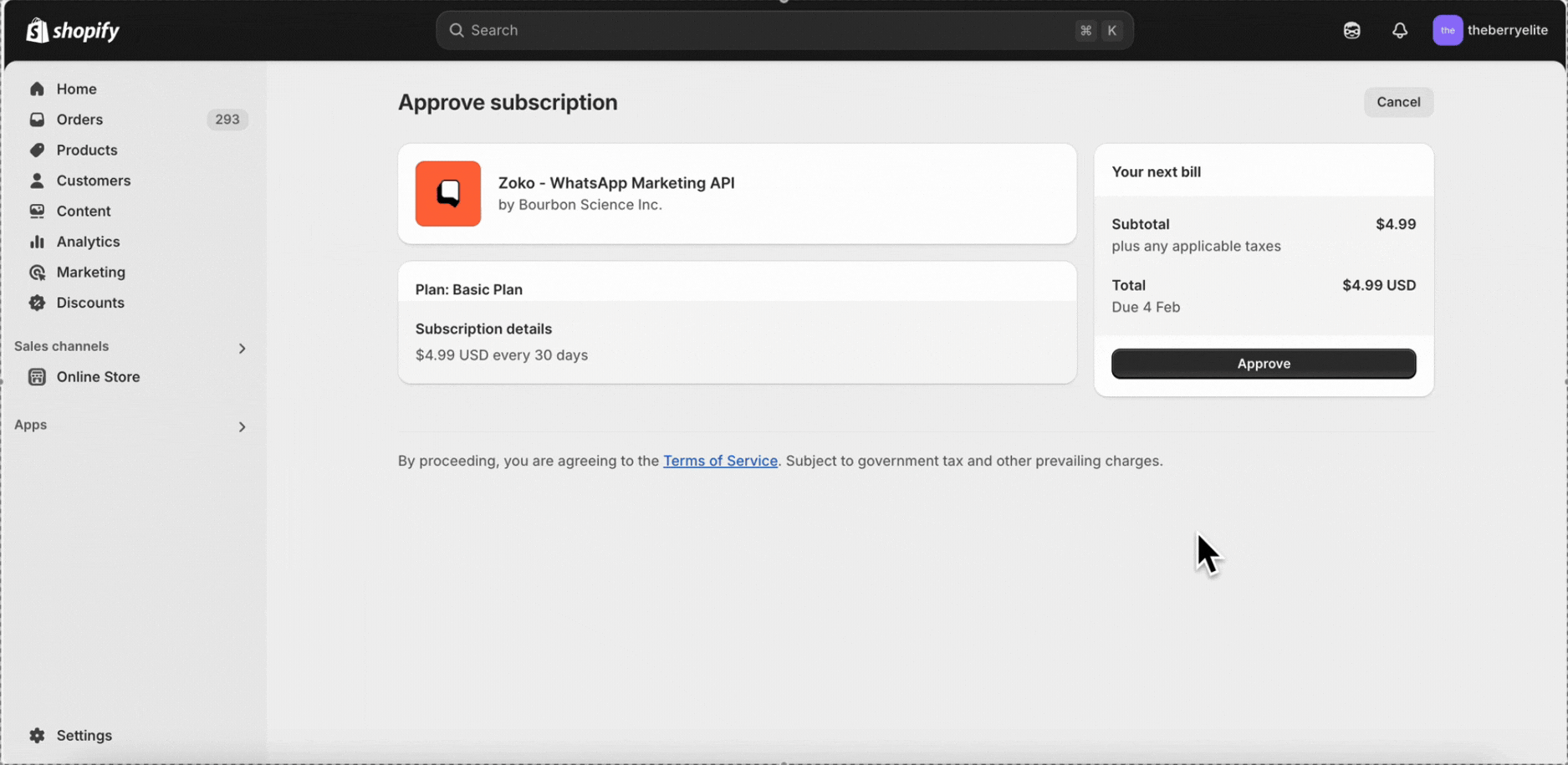Click the Discounts badge icon
Image resolution: width=1568 pixels, height=765 pixels.
pyautogui.click(x=37, y=303)
